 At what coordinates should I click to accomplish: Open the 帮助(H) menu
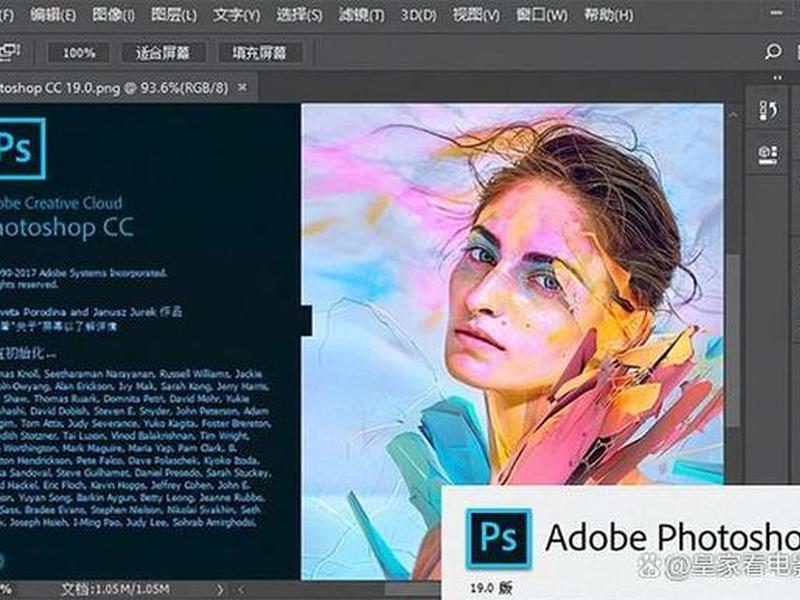click(609, 15)
